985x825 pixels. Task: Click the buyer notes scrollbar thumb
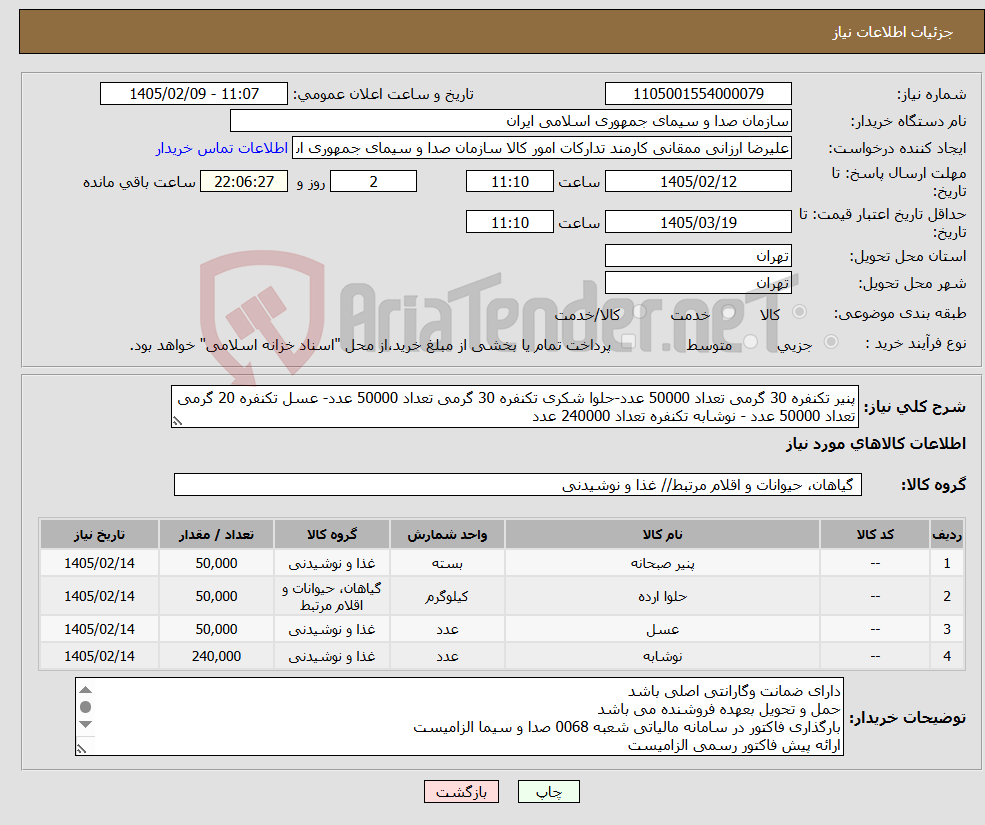86,707
